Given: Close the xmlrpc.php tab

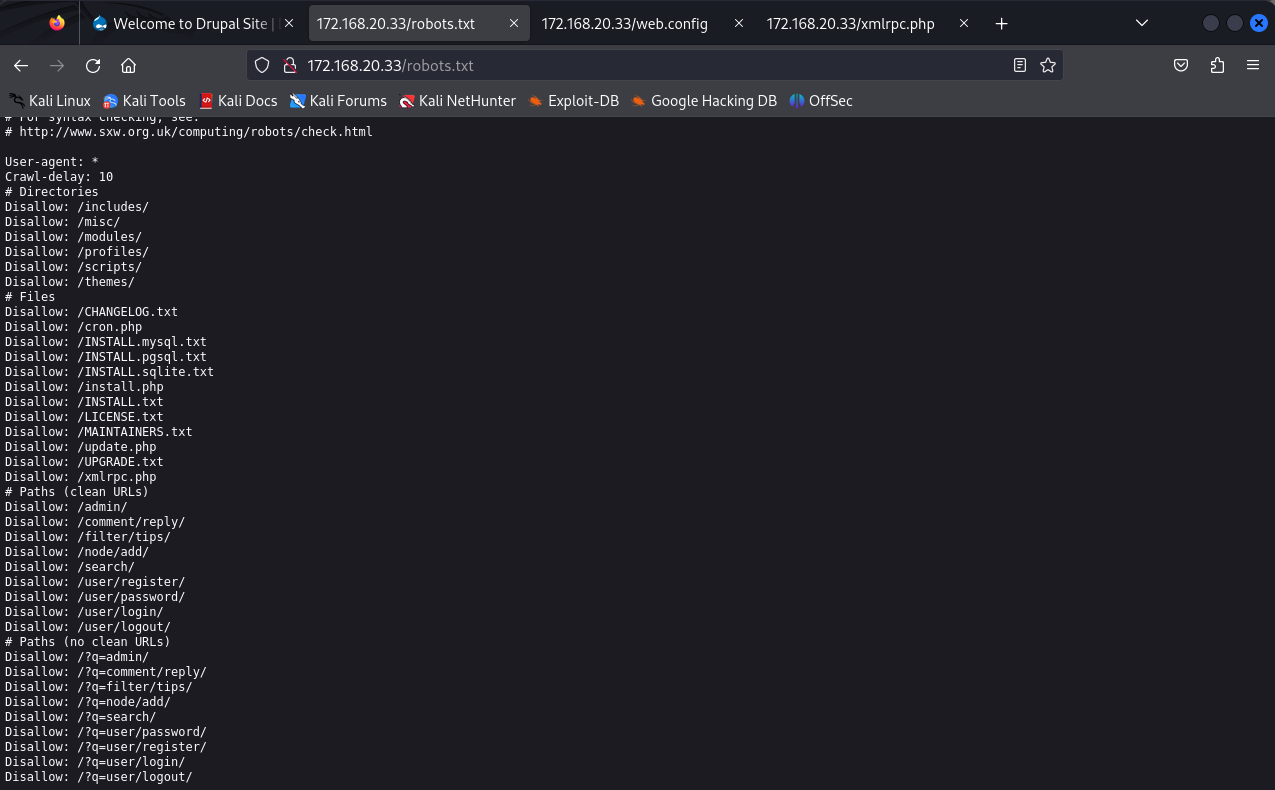Looking at the screenshot, I should pos(964,24).
